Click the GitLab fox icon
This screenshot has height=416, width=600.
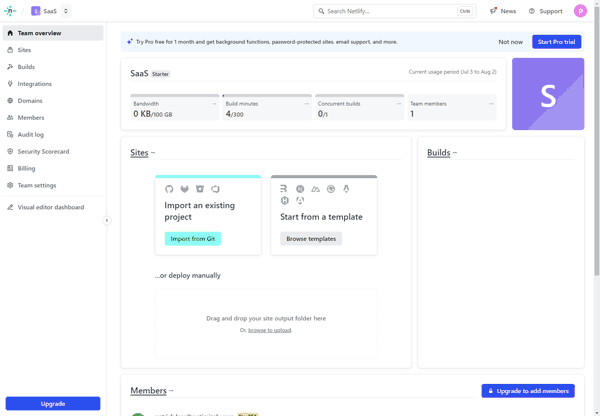(x=184, y=189)
